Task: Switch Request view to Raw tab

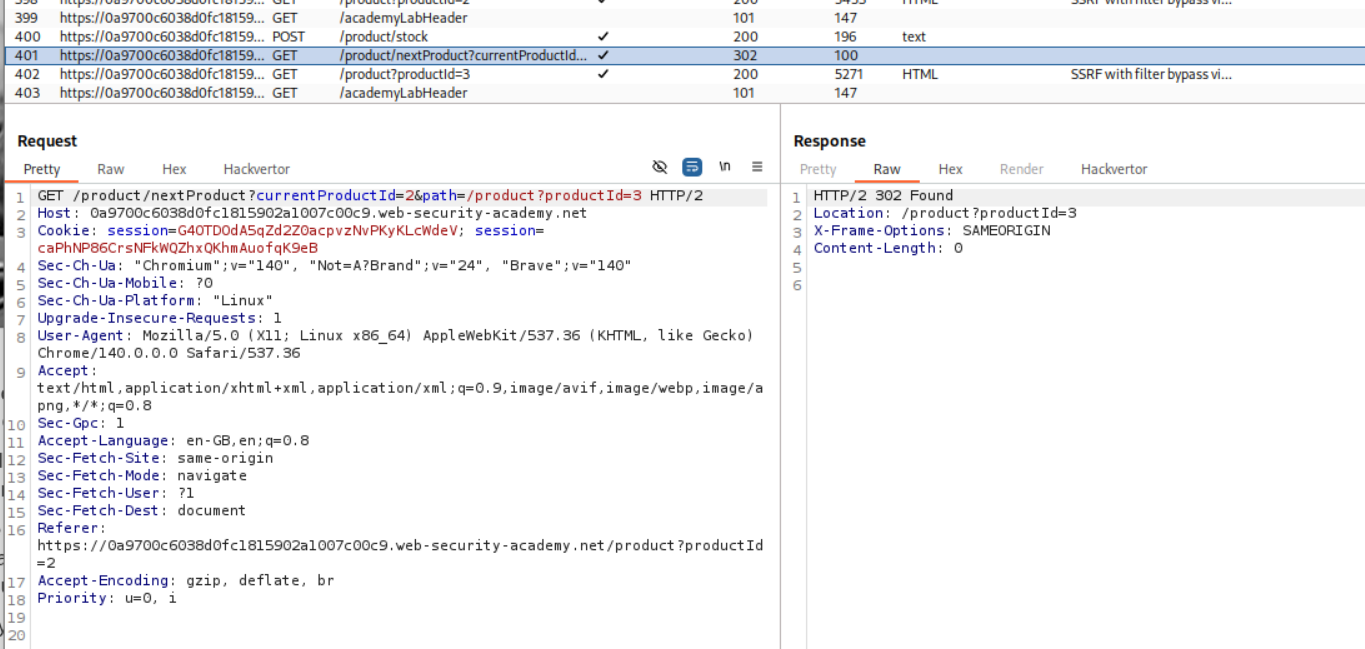Action: (x=111, y=169)
